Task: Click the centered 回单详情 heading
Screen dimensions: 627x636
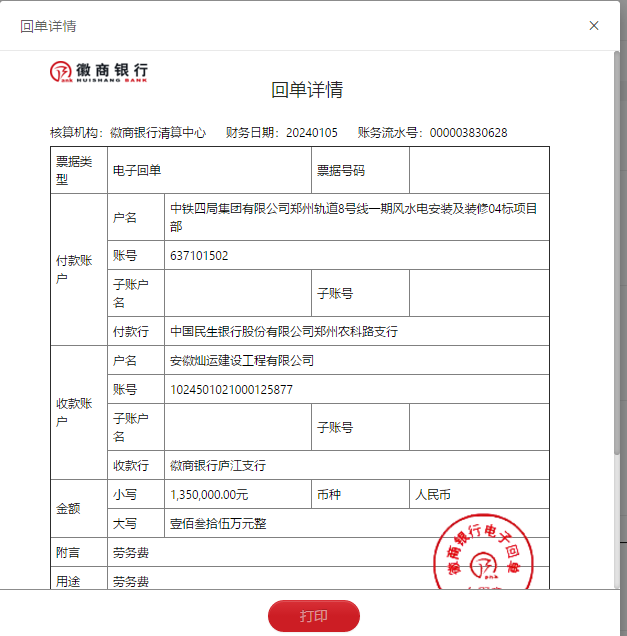Action: [x=307, y=90]
